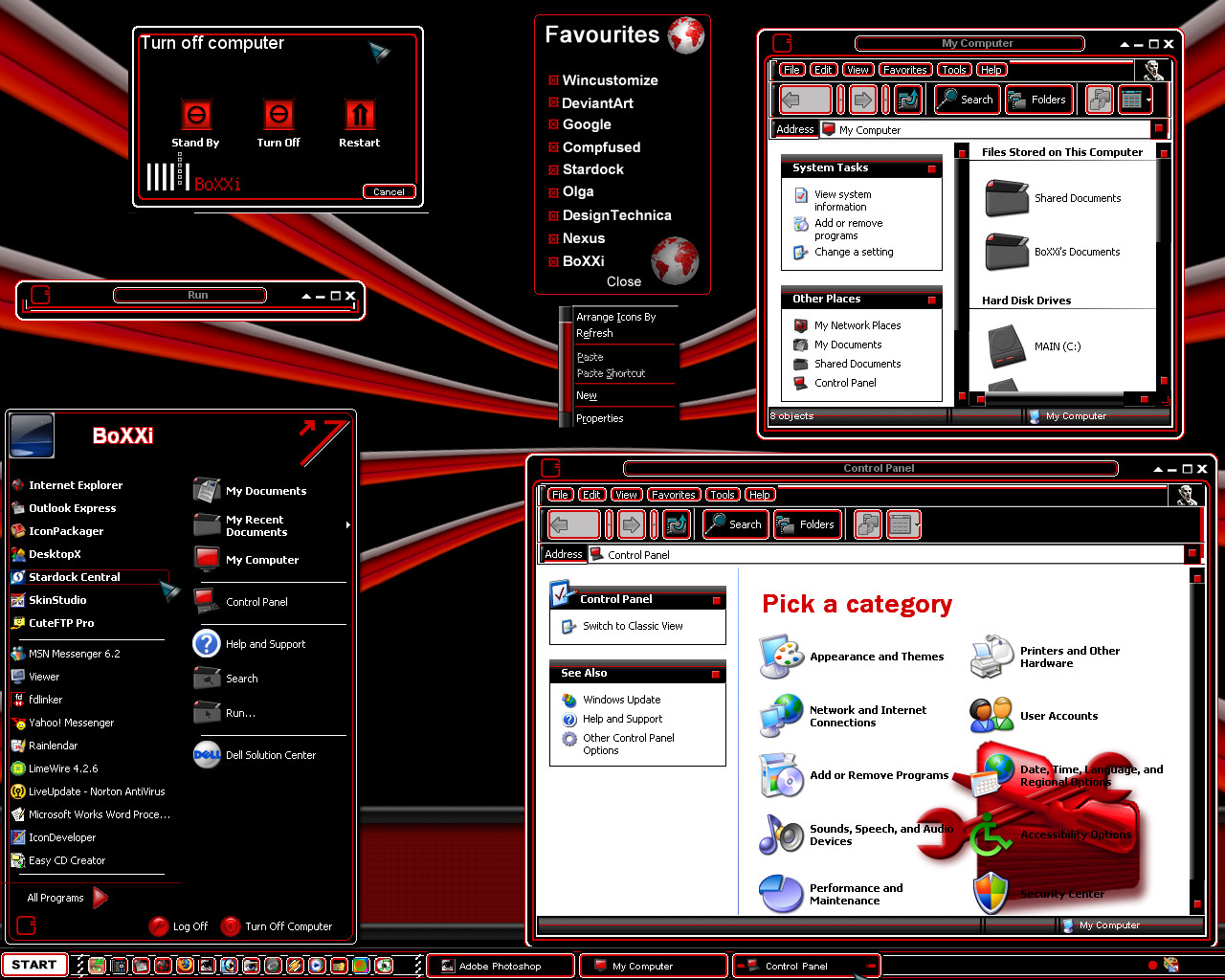Launch MSN Messenger 6.2
1225x980 pixels.
pyautogui.click(x=66, y=654)
